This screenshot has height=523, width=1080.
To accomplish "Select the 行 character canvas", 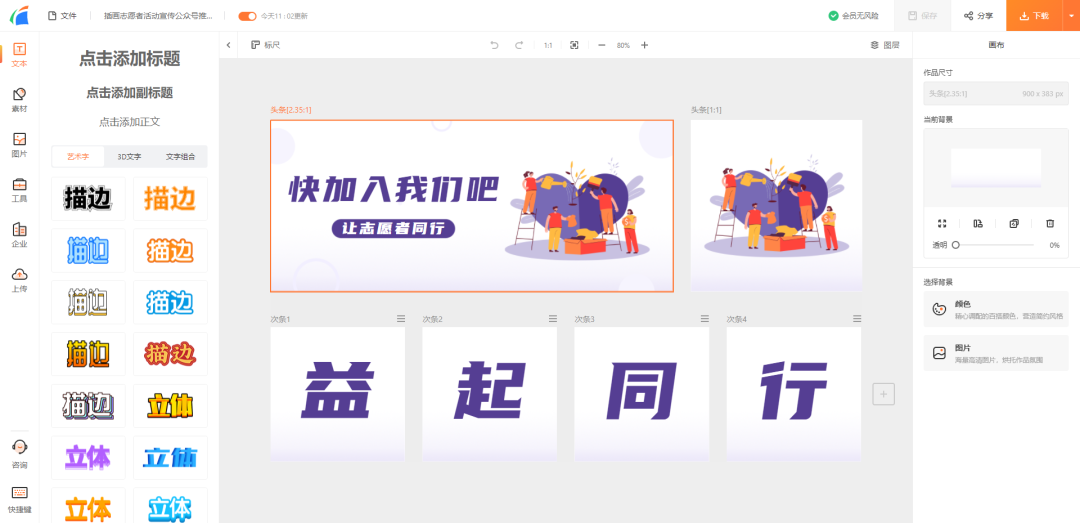I will coord(793,394).
